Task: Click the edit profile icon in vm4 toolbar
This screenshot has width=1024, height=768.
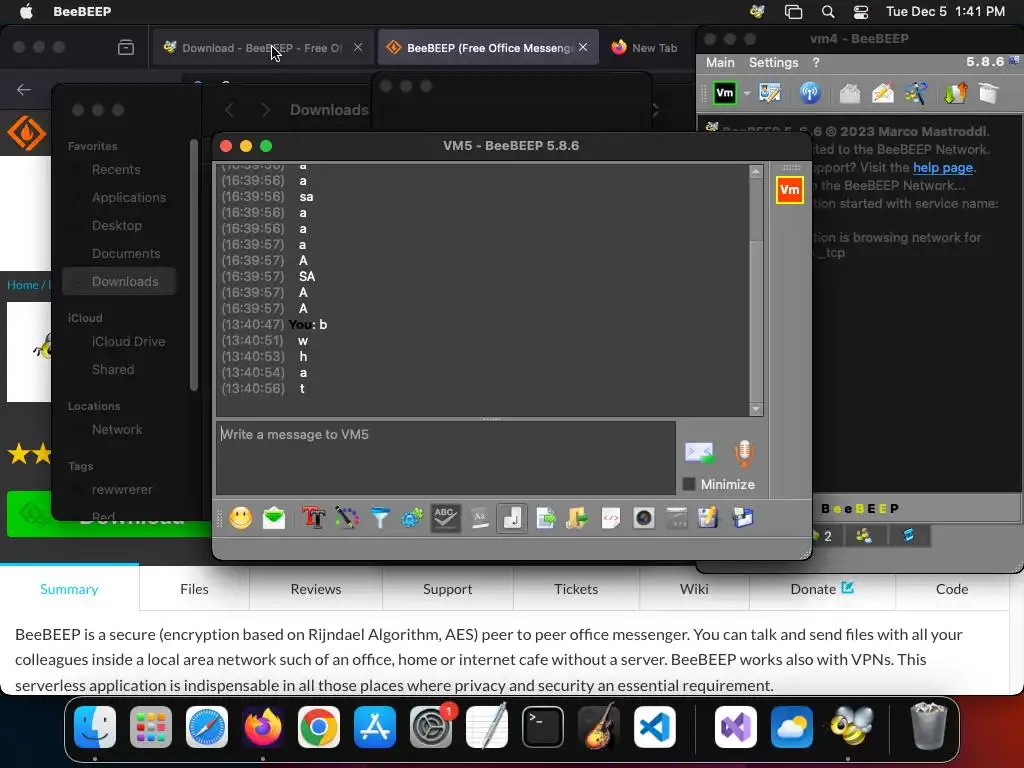Action: point(770,93)
